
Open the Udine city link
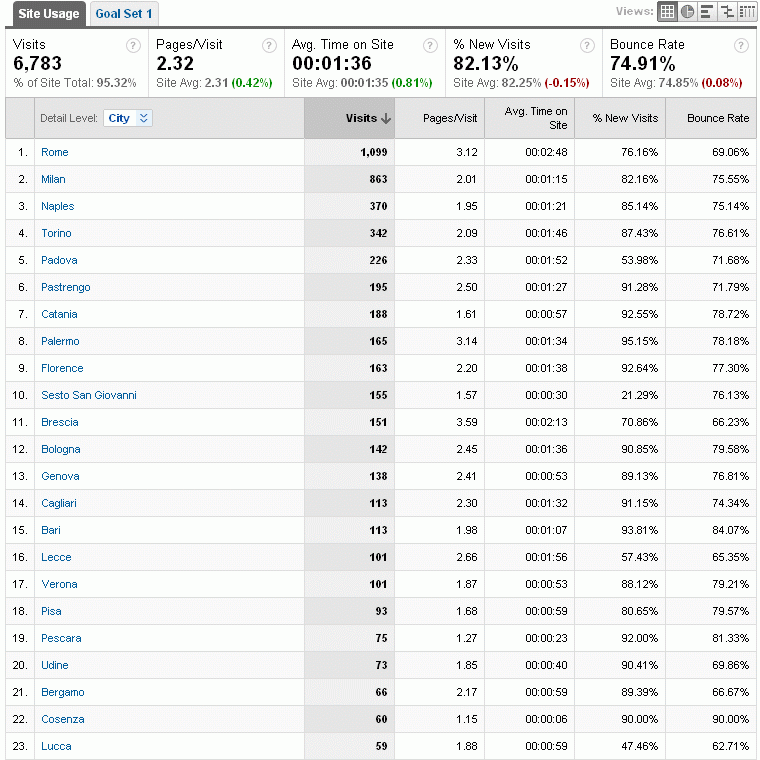(55, 665)
